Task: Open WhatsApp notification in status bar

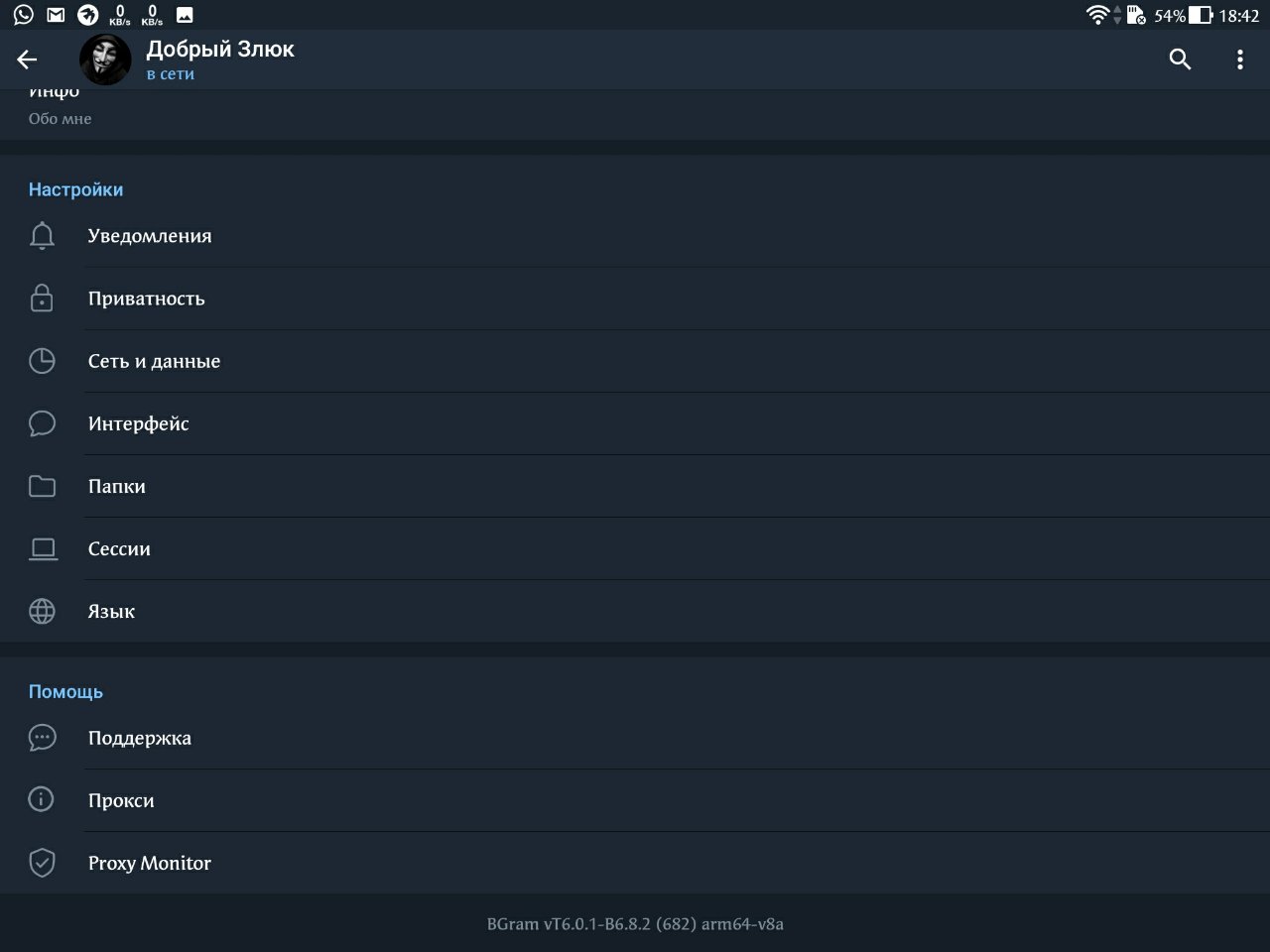Action: pyautogui.click(x=24, y=15)
